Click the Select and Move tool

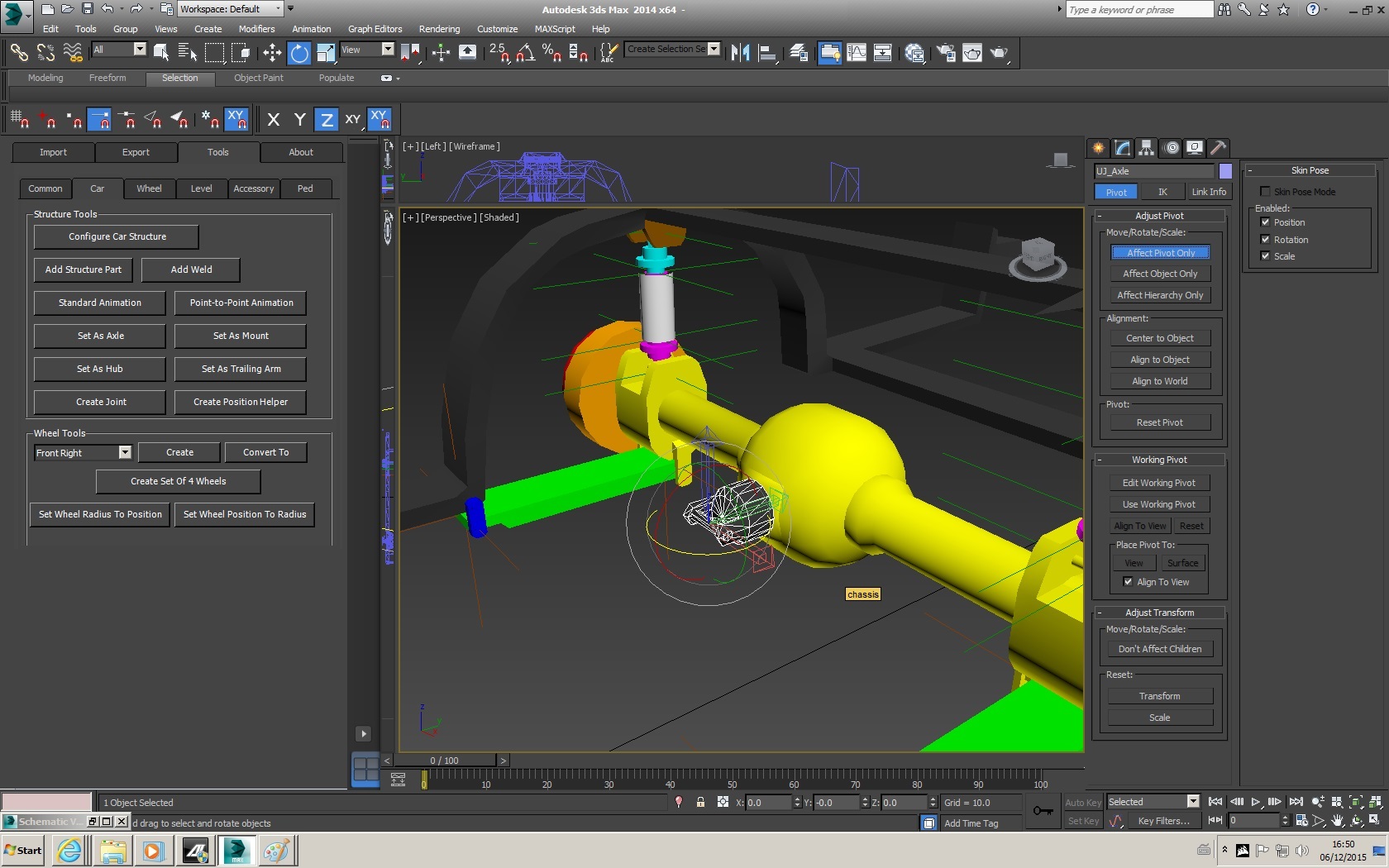click(x=272, y=53)
